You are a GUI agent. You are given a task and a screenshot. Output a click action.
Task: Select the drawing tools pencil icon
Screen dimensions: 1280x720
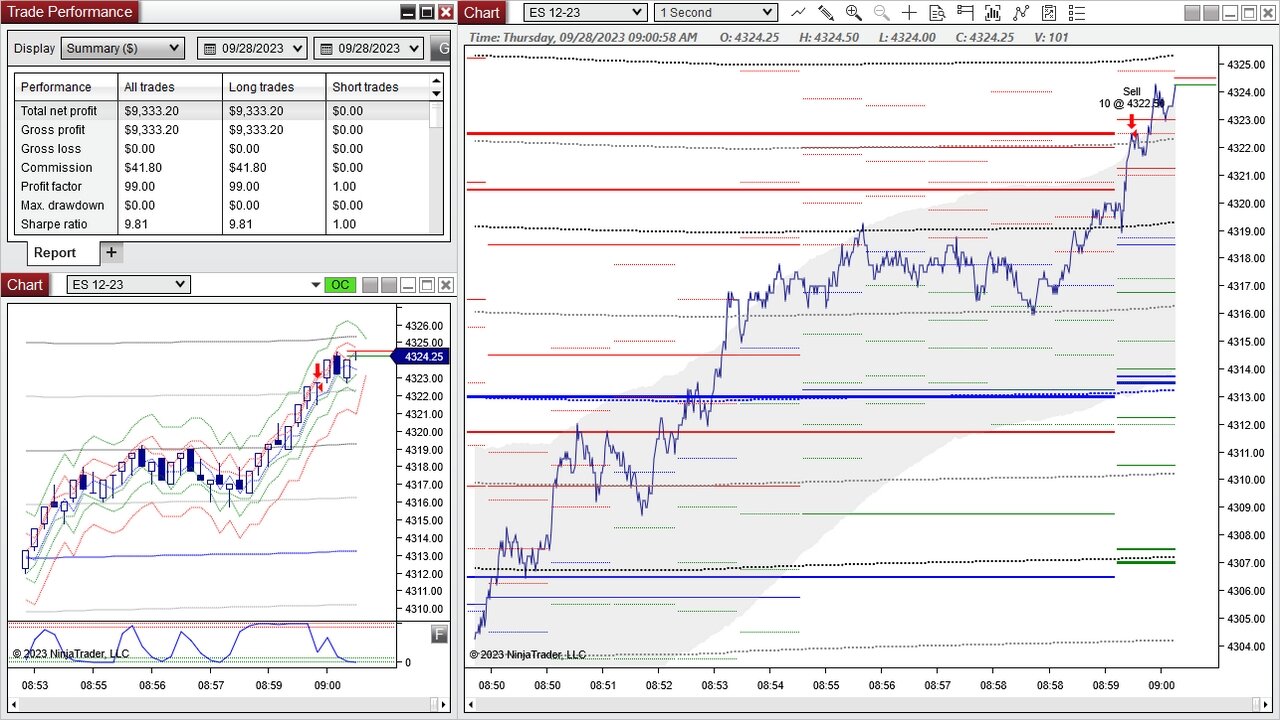pyautogui.click(x=826, y=13)
